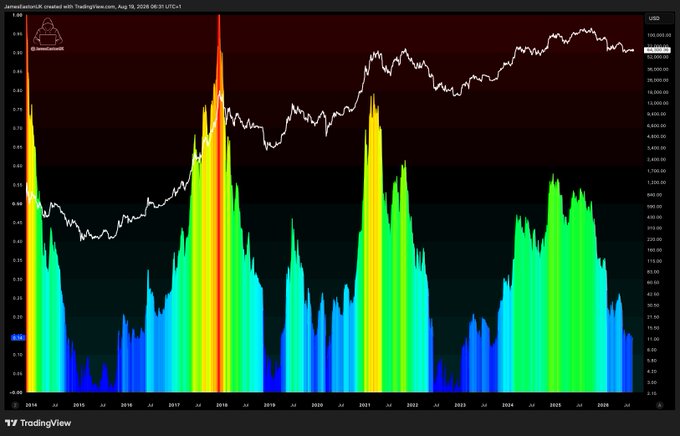The height and width of the screenshot is (436, 680).
Task: Click the 13,000.00 price axis label
Action: click(658, 103)
